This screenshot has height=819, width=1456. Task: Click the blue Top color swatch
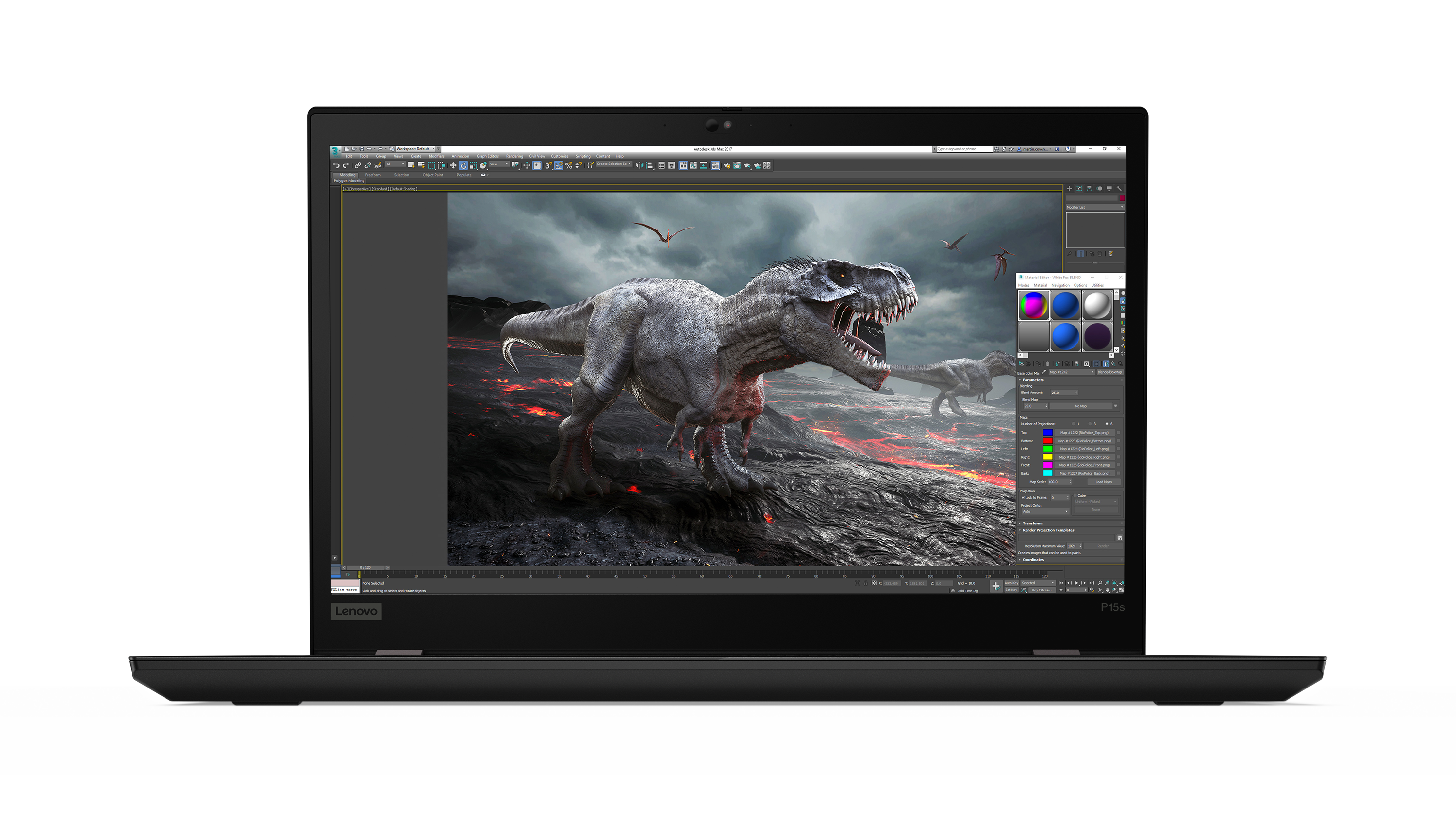tap(1048, 433)
